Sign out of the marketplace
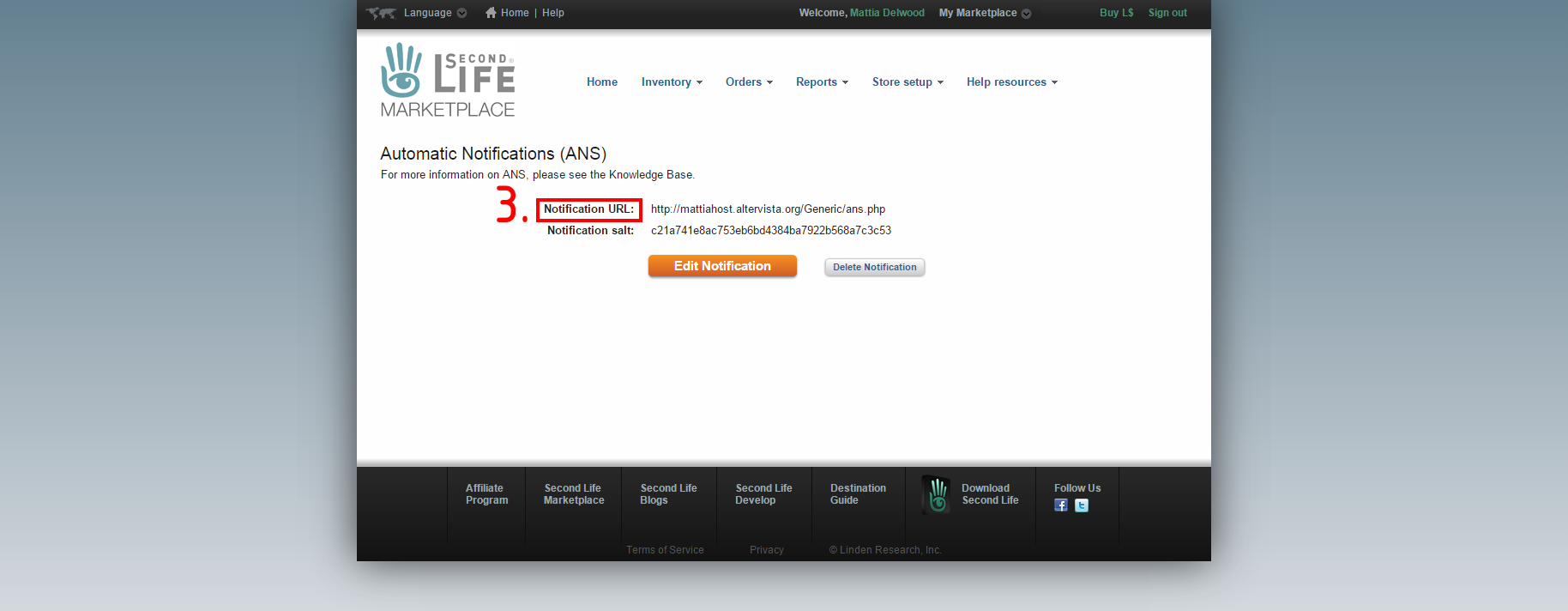1568x611 pixels. [x=1167, y=13]
